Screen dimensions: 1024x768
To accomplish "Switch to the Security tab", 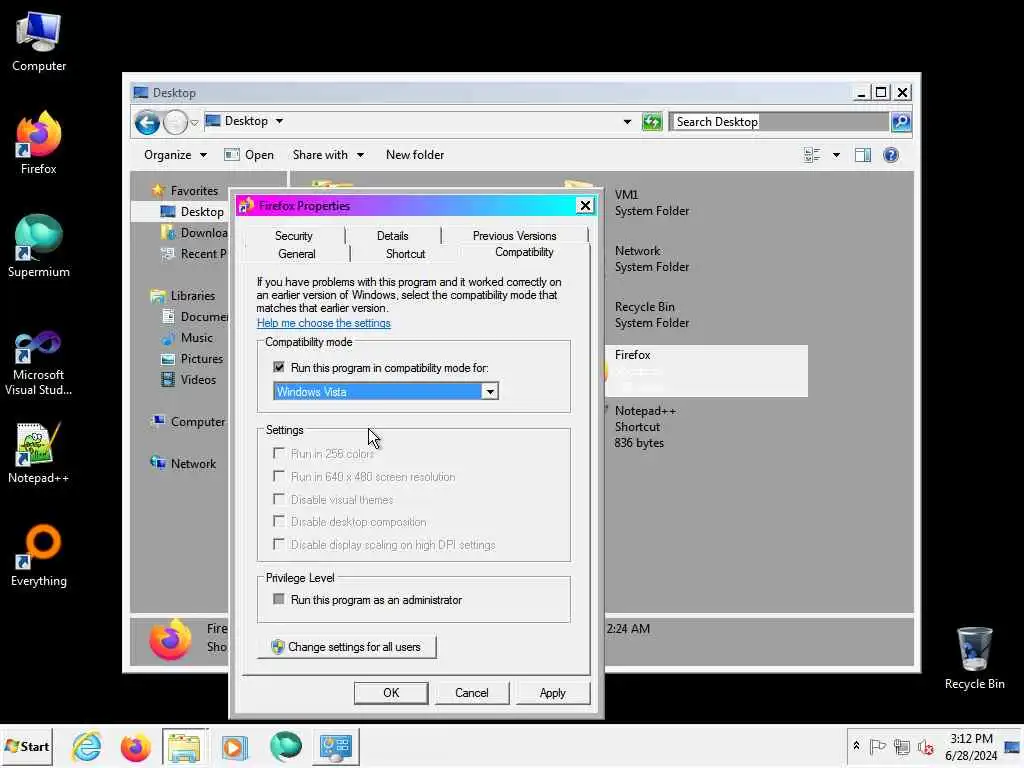I will [x=294, y=236].
